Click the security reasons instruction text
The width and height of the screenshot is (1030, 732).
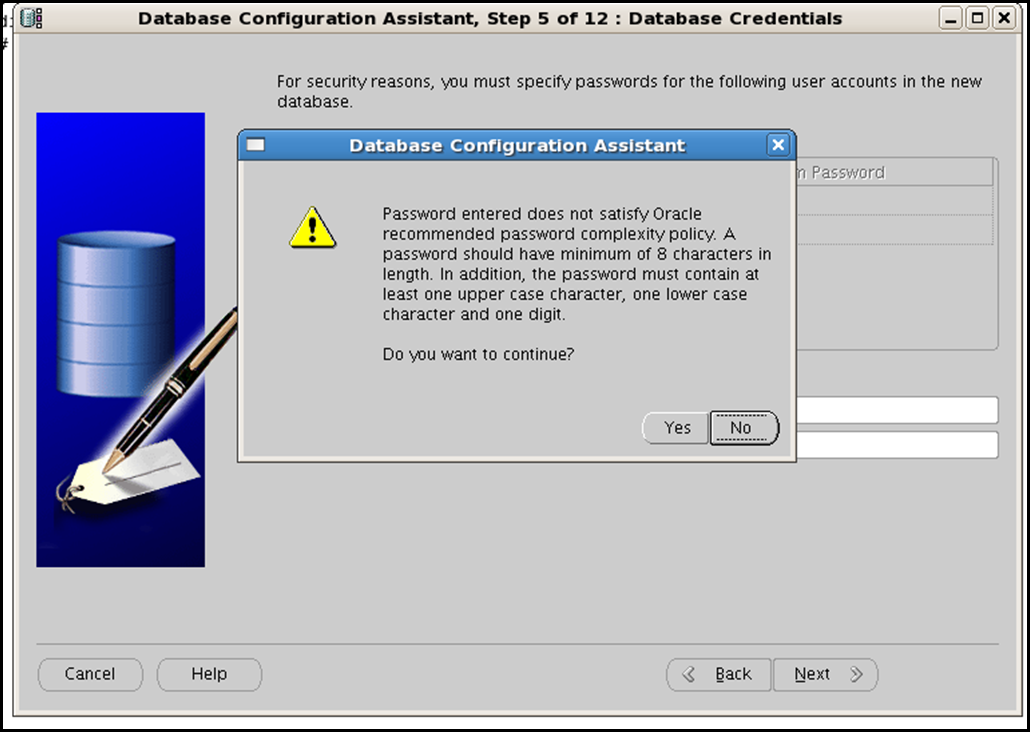click(629, 91)
